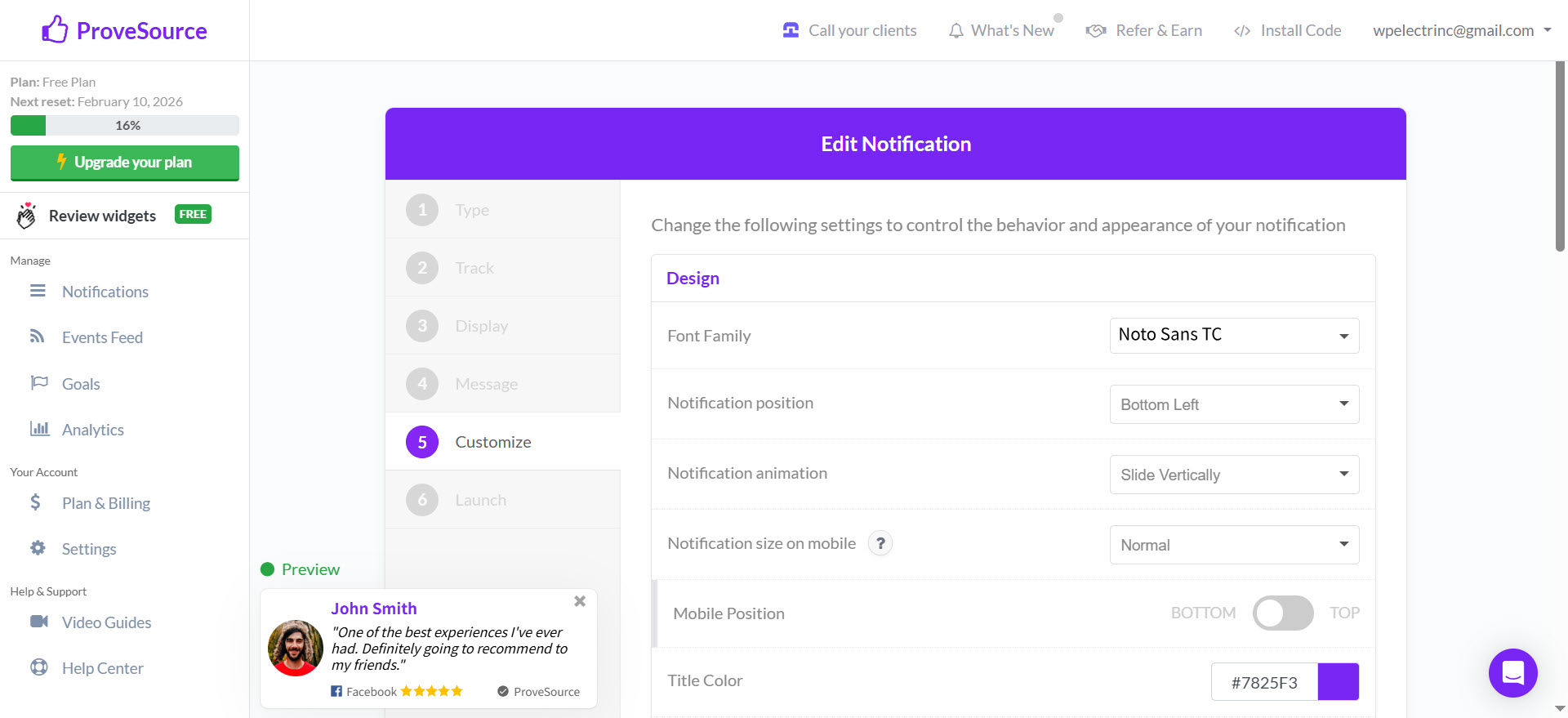This screenshot has height=718, width=1568.
Task: Open the Install Code link
Action: click(1288, 31)
